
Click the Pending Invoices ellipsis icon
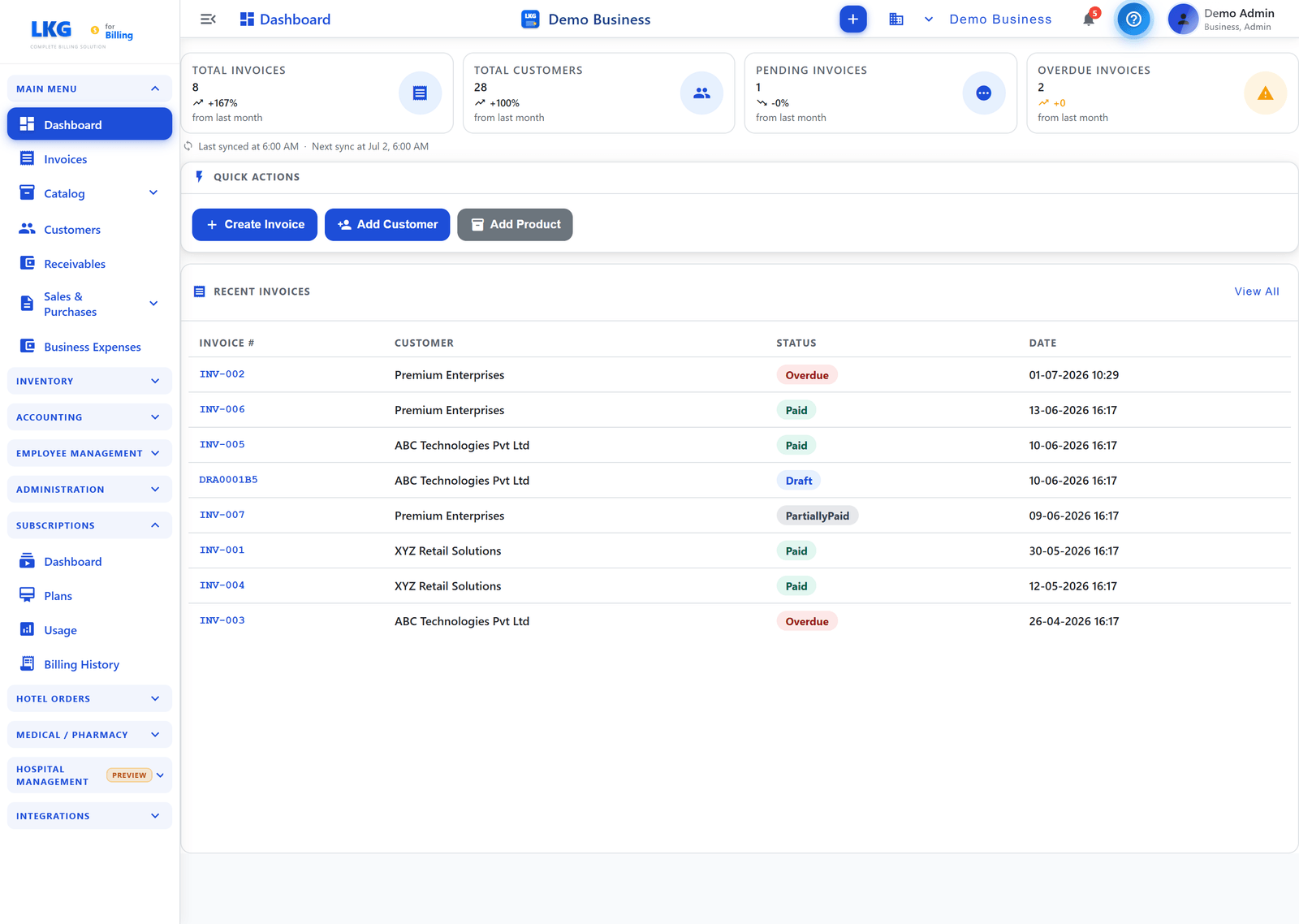coord(983,93)
